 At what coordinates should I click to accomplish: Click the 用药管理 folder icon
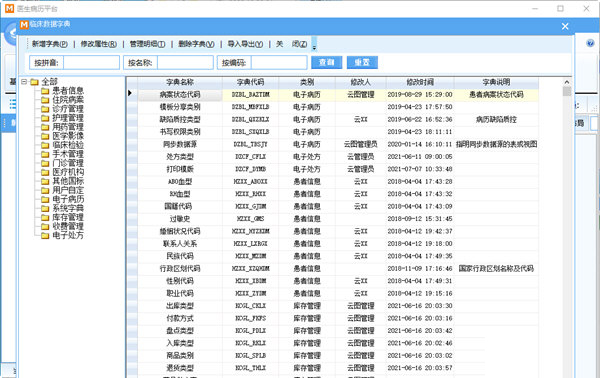[x=45, y=127]
